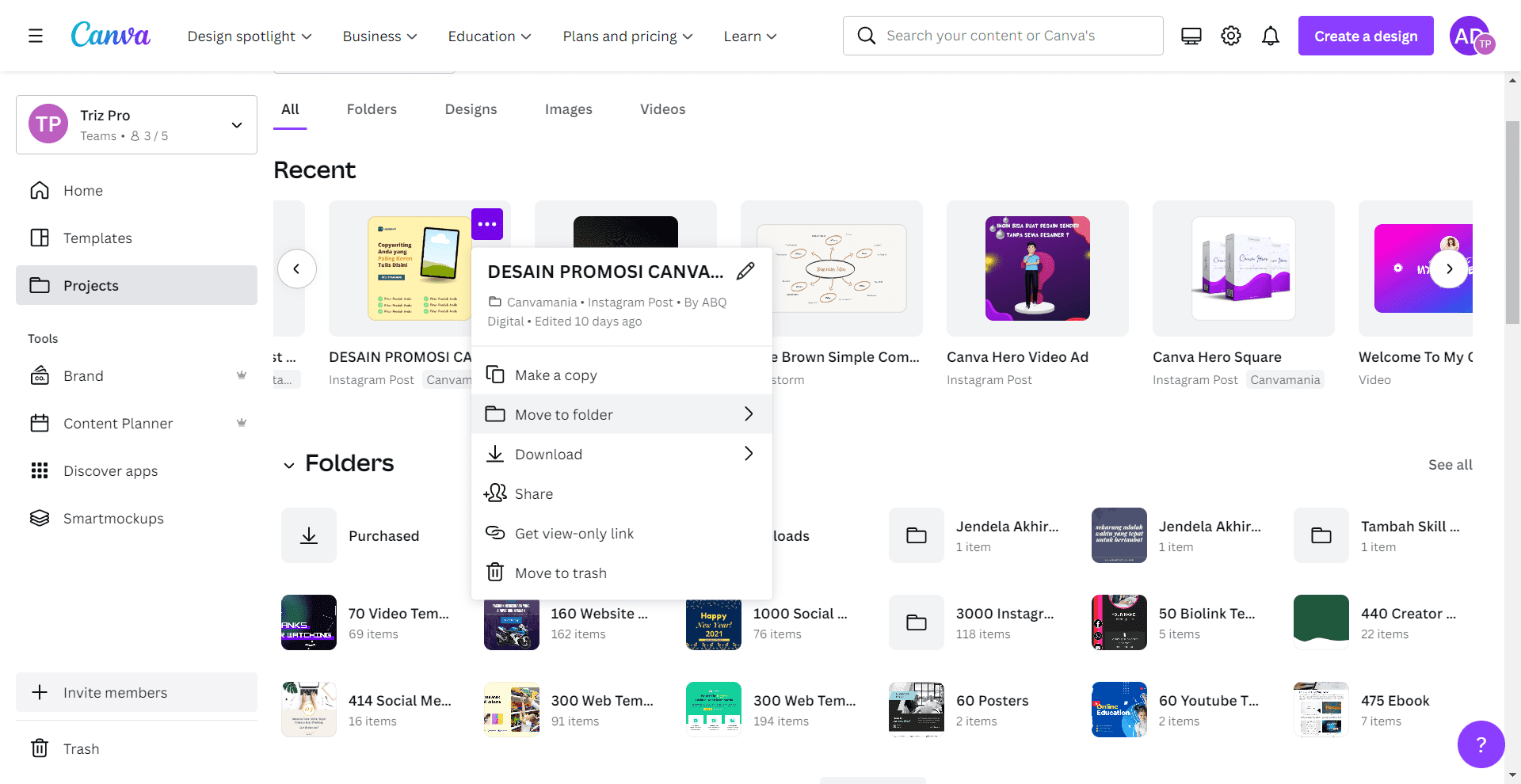
Task: Open the settings gear icon
Action: [x=1231, y=36]
